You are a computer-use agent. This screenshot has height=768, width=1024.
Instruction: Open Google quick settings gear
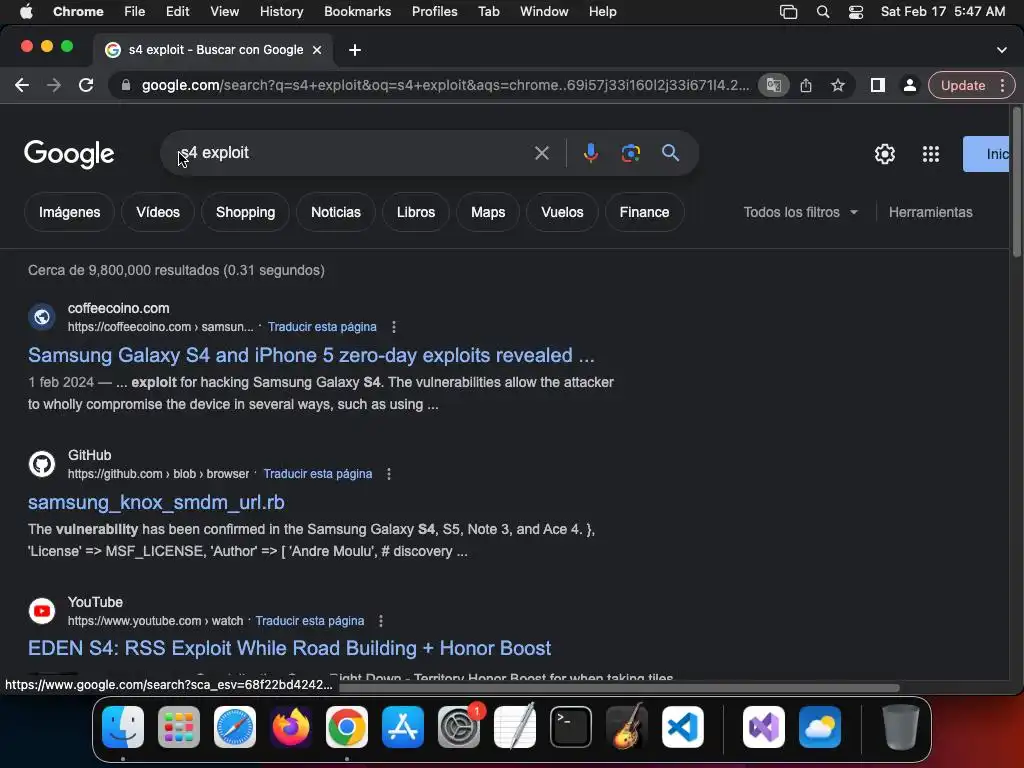tap(885, 154)
